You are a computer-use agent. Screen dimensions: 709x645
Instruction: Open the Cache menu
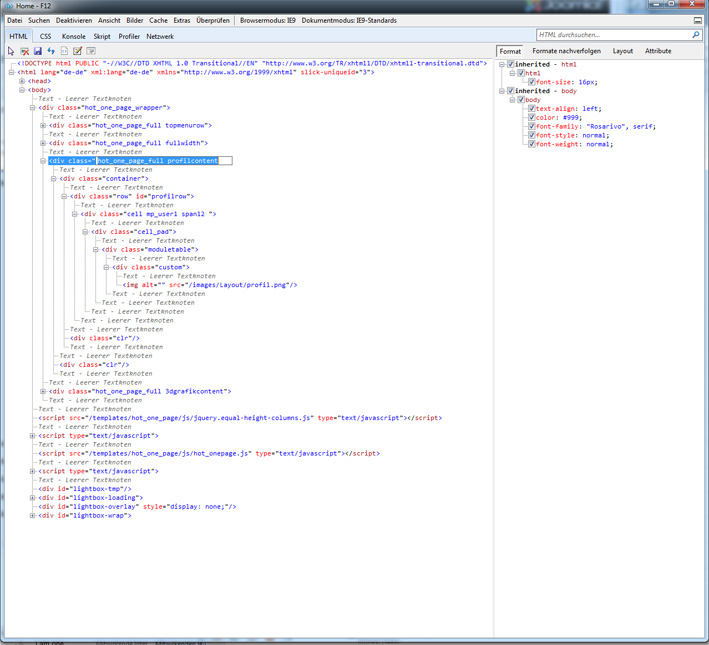(158, 20)
